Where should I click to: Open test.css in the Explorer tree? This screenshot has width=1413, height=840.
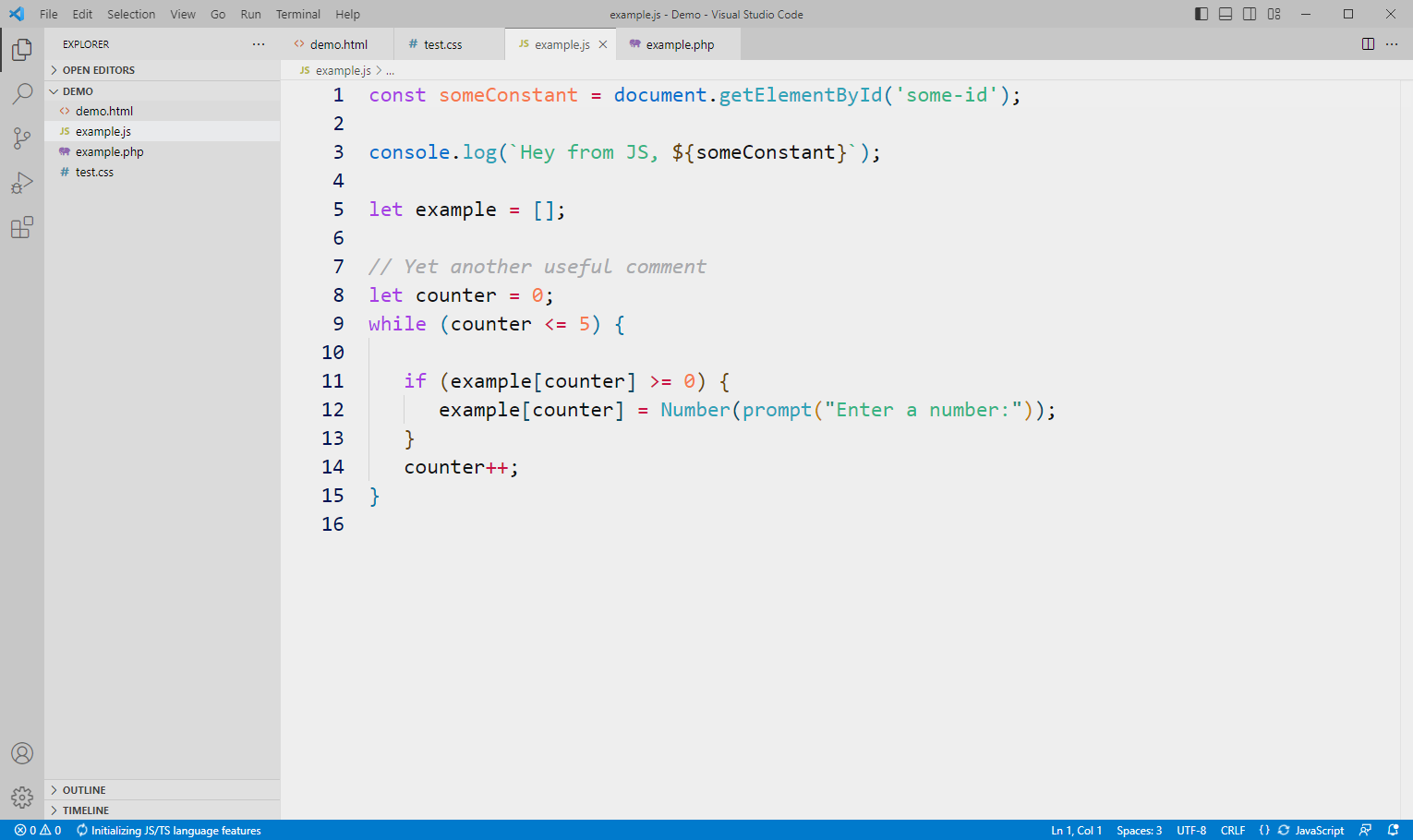(x=163, y=172)
